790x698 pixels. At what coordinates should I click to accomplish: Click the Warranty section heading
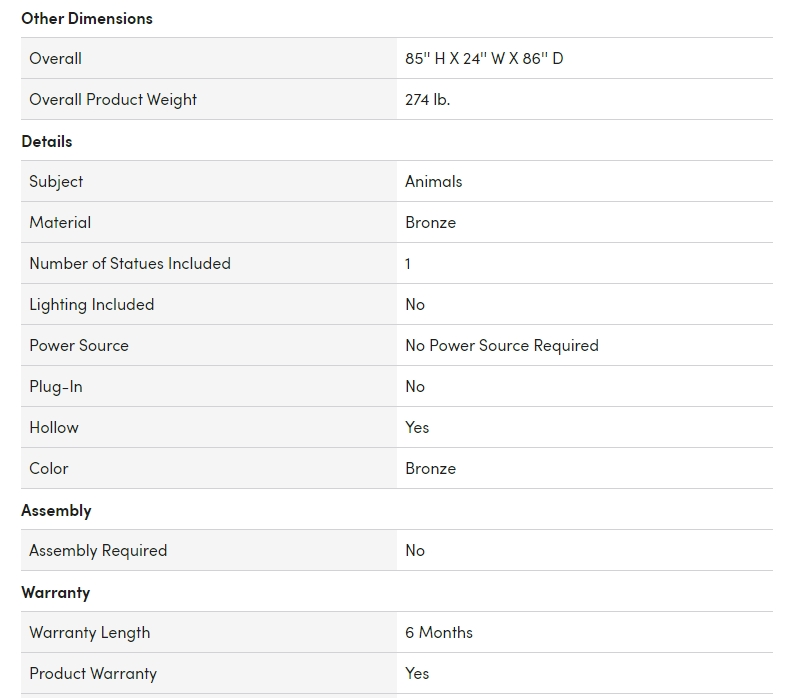pos(55,593)
